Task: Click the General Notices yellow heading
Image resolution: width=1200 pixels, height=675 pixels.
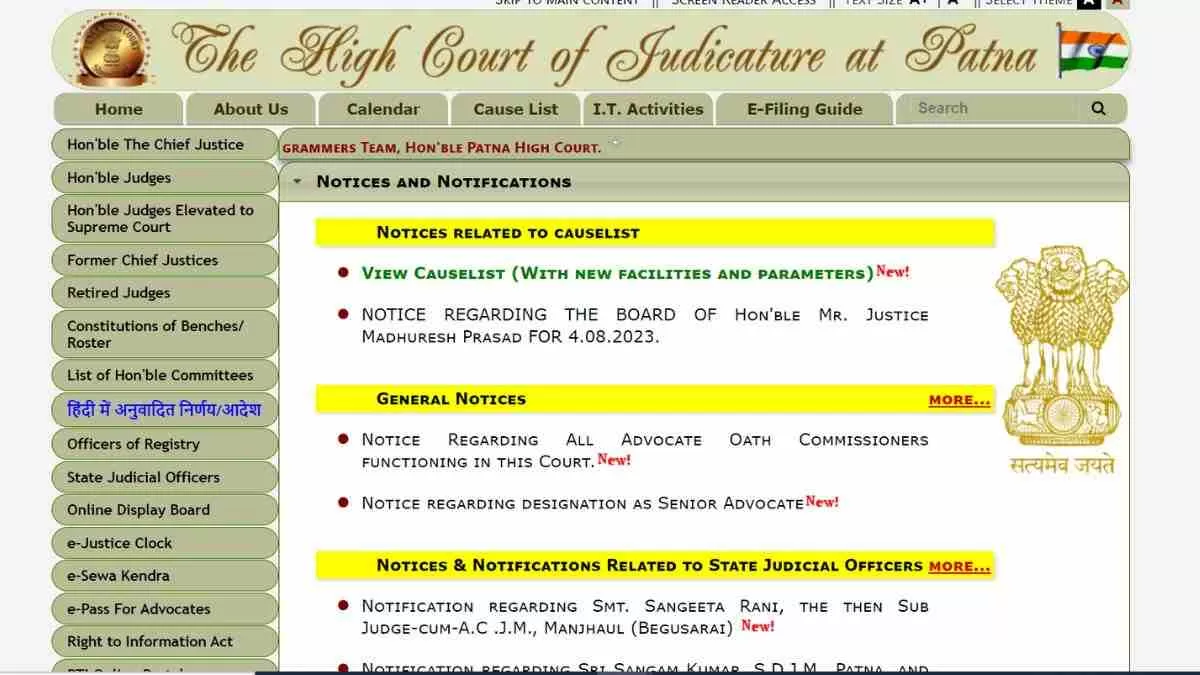Action: [x=451, y=399]
